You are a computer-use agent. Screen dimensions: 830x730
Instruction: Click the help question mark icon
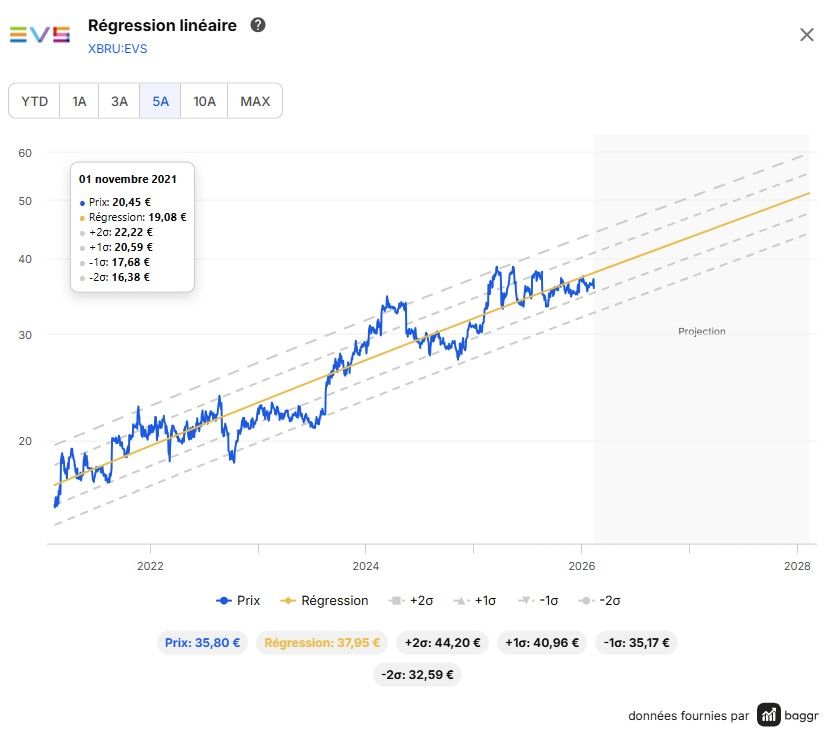pyautogui.click(x=258, y=25)
